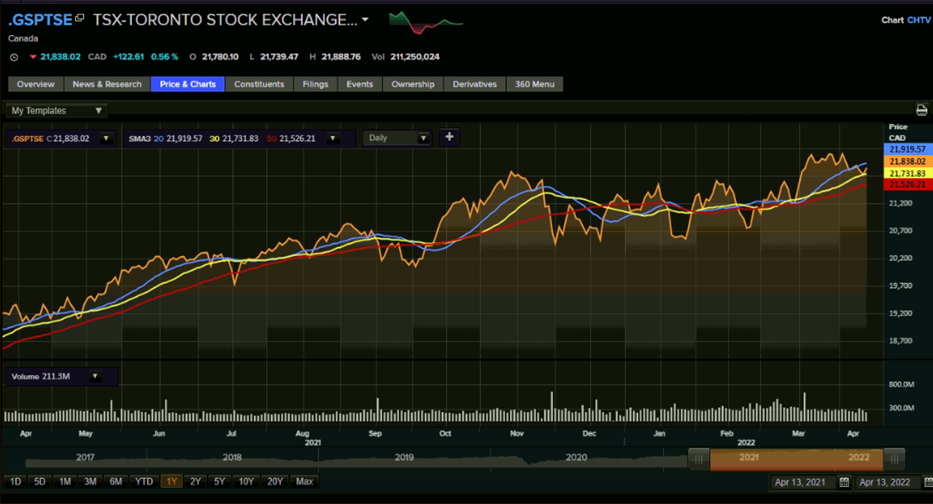Click the clock icon beside the price
Screen dimensions: 933x504
point(14,57)
